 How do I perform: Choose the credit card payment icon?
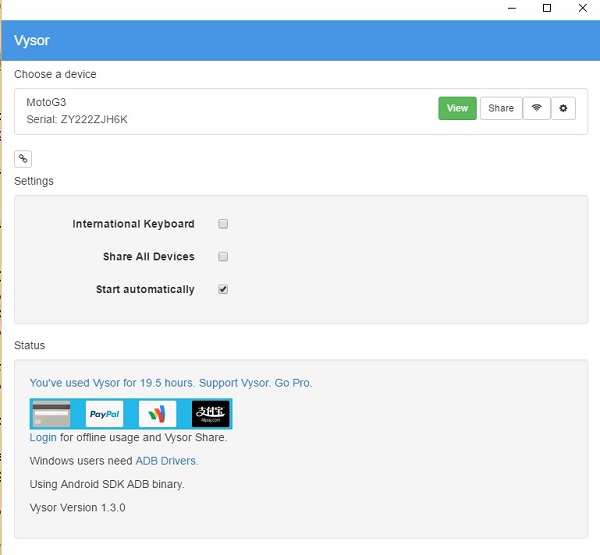(52, 413)
